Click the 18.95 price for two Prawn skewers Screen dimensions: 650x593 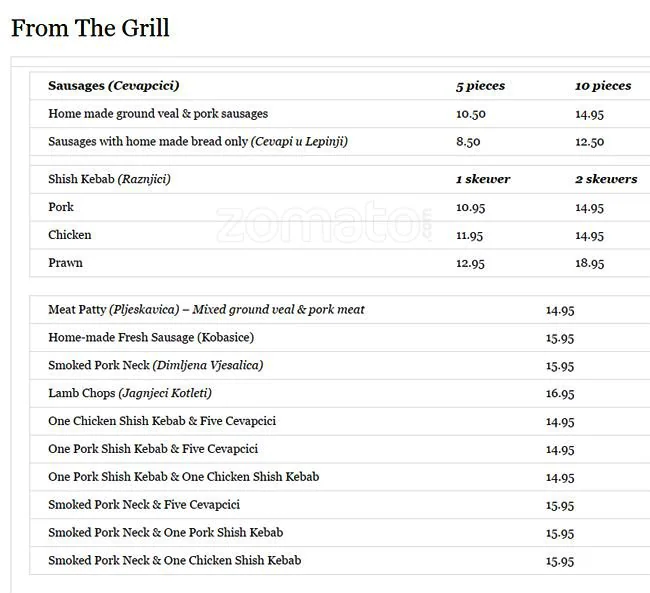589,264
